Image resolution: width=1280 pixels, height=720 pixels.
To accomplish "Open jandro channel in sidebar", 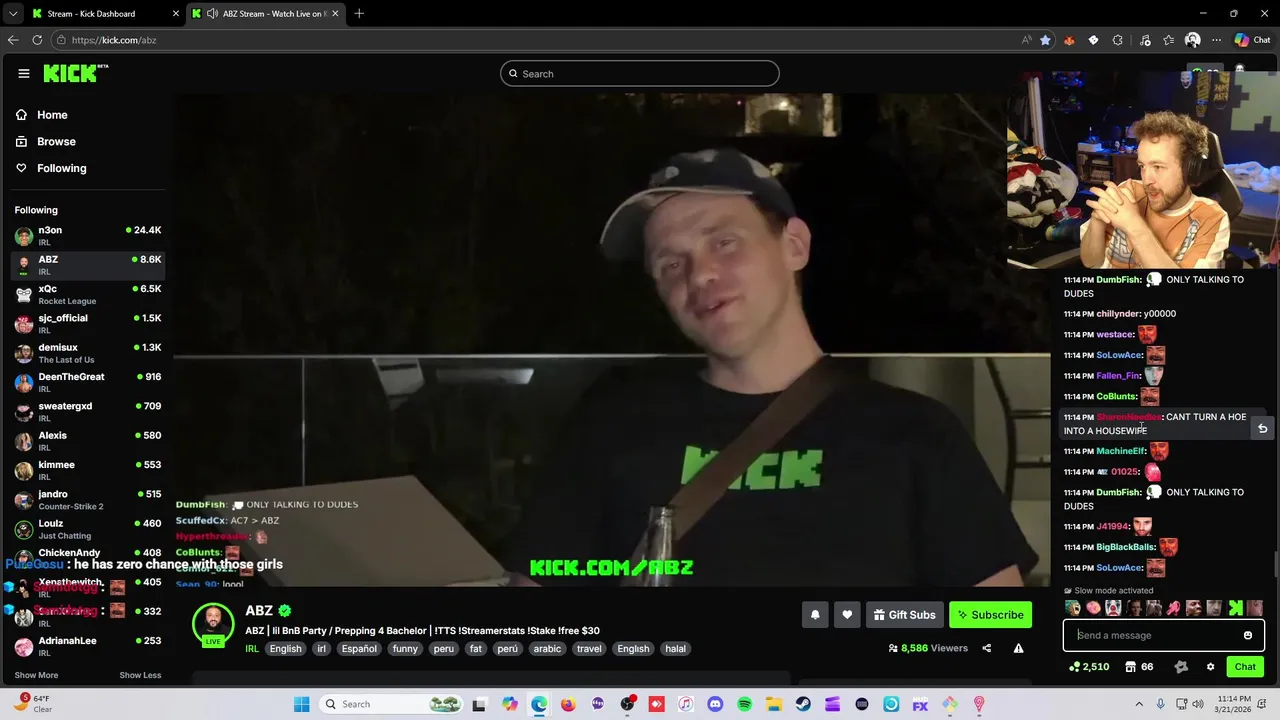I will tap(88, 499).
